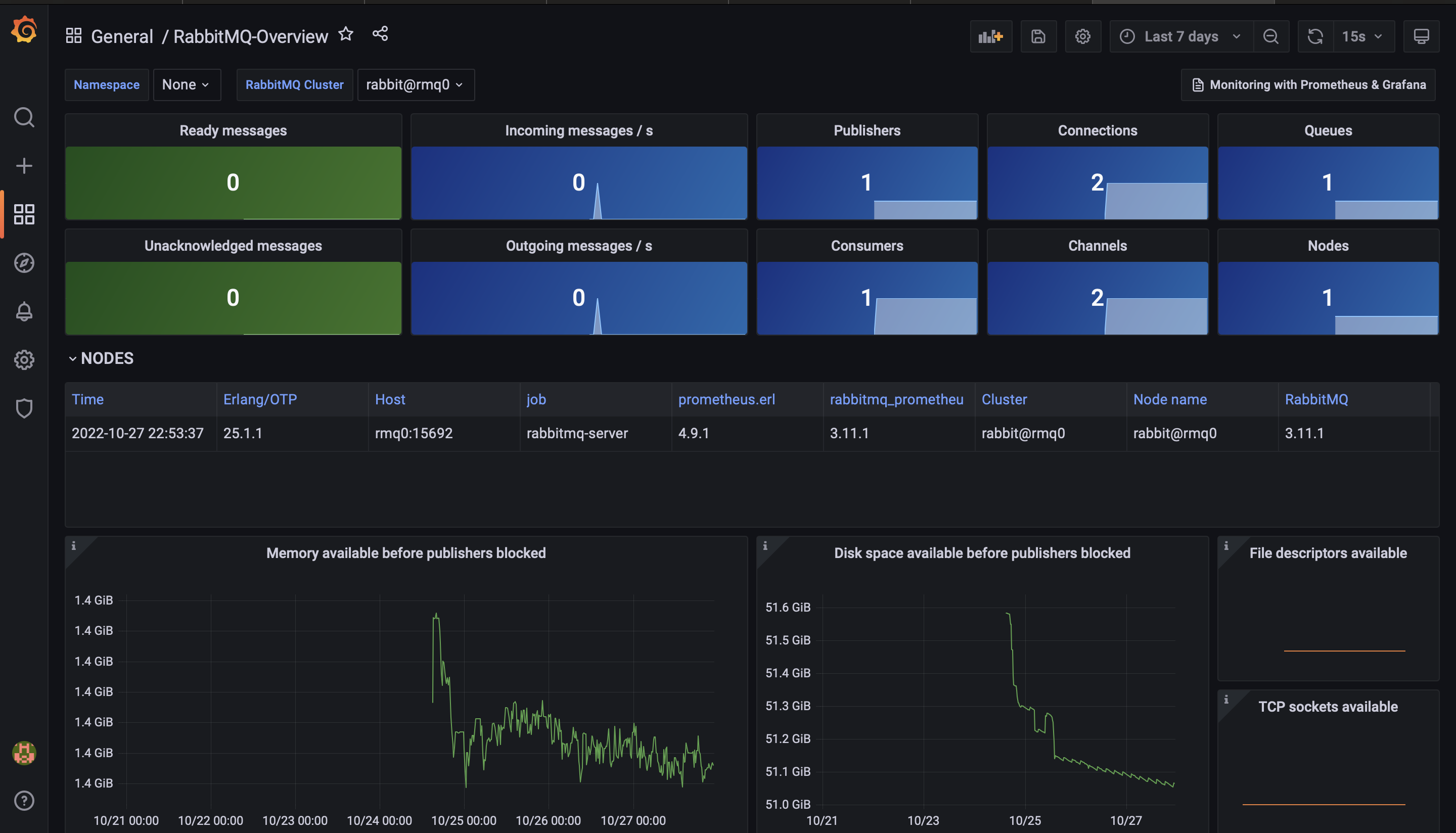Sort table by prometheus.erl column
The height and width of the screenshot is (833, 1456).
(x=726, y=399)
